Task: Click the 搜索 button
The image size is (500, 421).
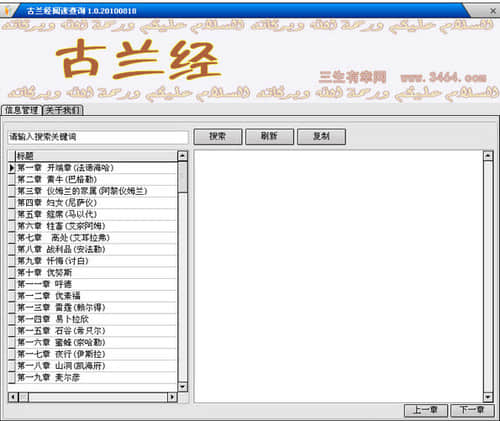Action: click(x=218, y=136)
